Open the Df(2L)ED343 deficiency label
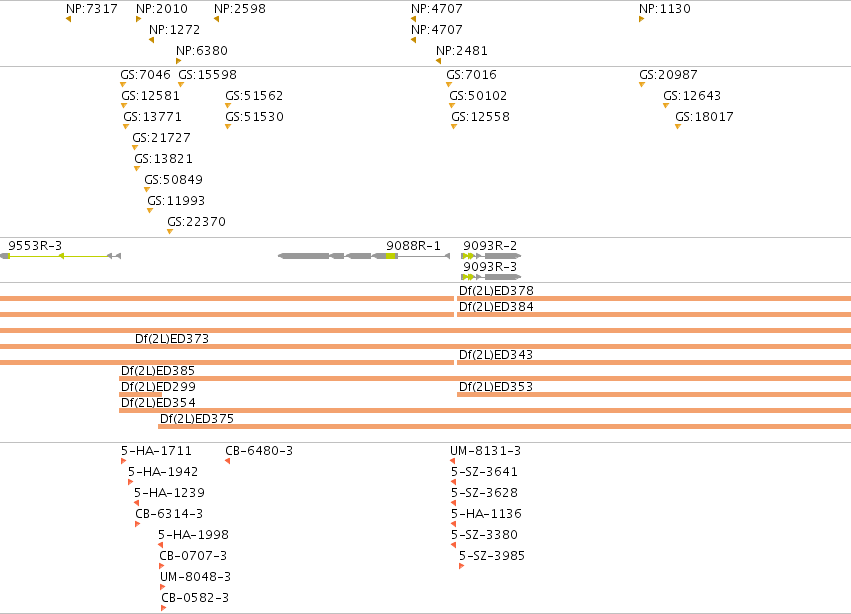Screen dimensions: 851x614 (x=496, y=355)
